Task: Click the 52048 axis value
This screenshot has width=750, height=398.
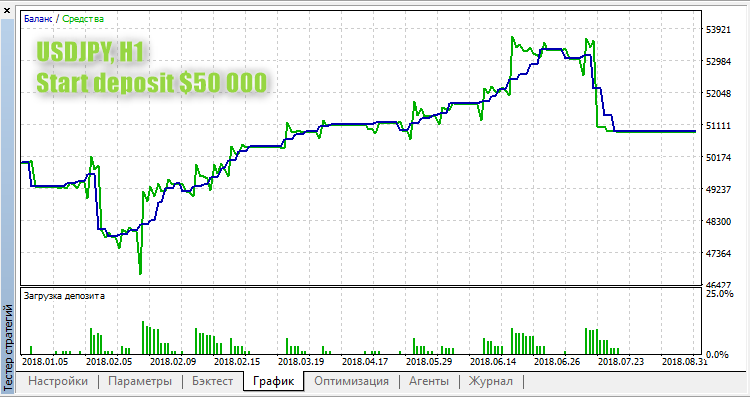Action: (718, 93)
